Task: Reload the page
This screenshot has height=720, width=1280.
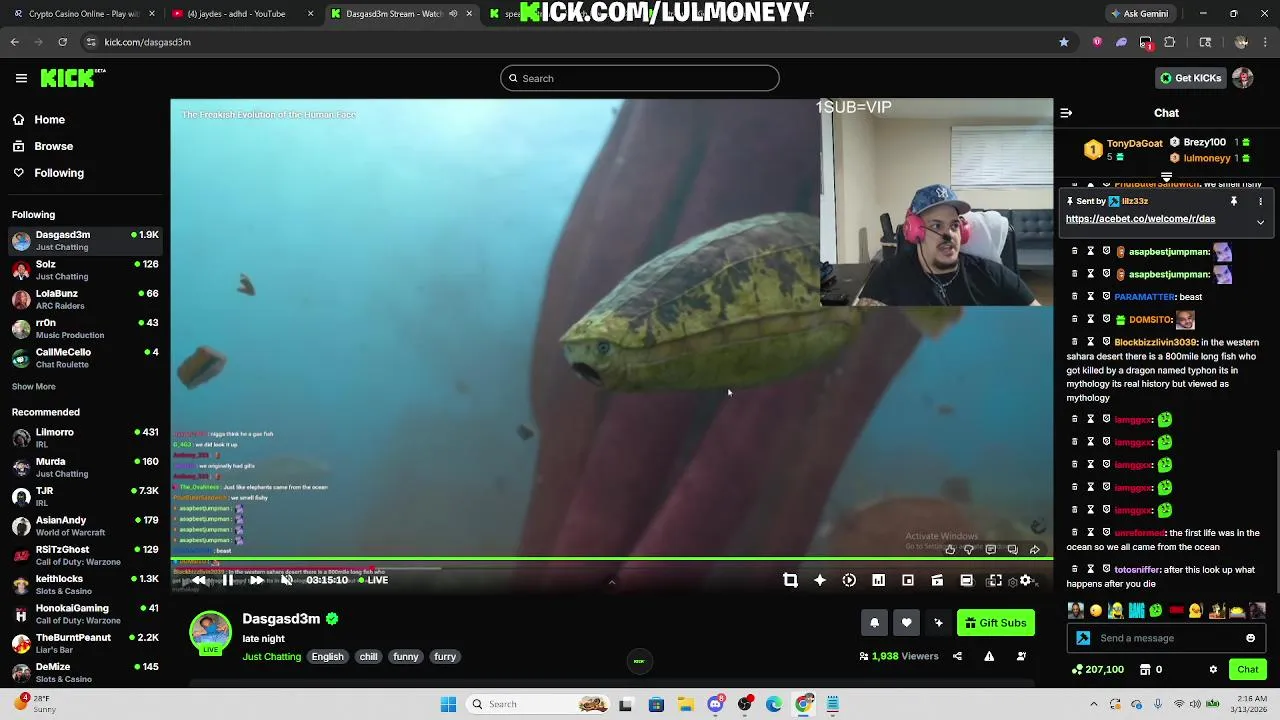Action: pyautogui.click(x=62, y=42)
